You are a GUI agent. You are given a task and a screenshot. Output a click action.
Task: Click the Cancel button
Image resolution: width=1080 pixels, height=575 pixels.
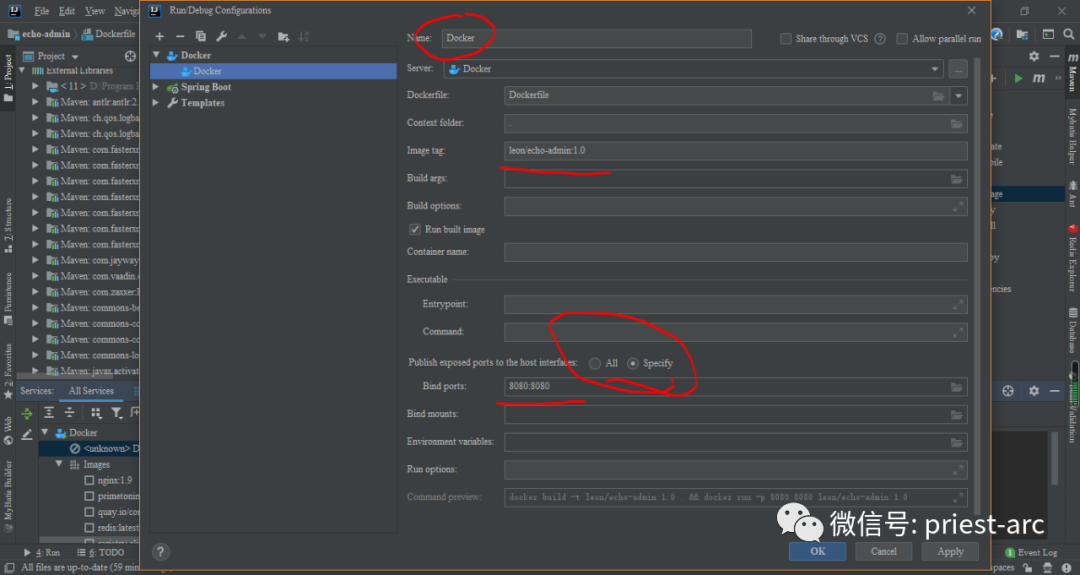(884, 552)
